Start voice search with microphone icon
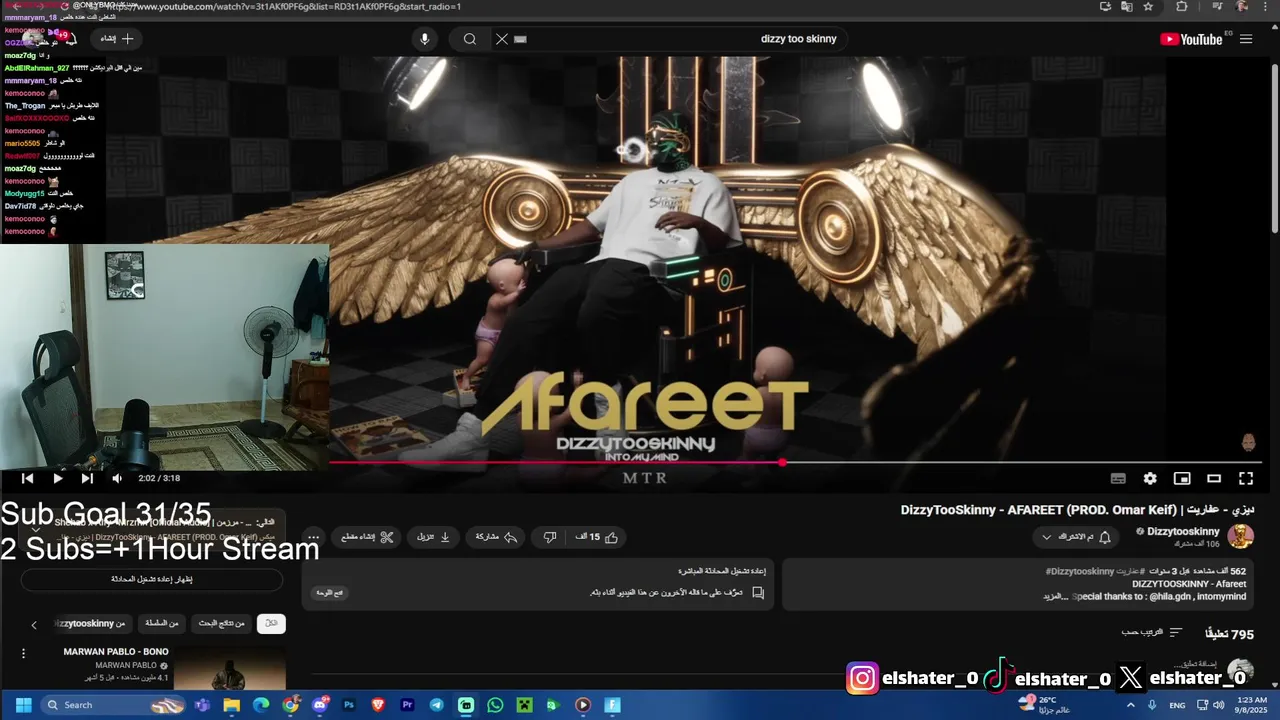This screenshot has height=720, width=1280. (425, 39)
